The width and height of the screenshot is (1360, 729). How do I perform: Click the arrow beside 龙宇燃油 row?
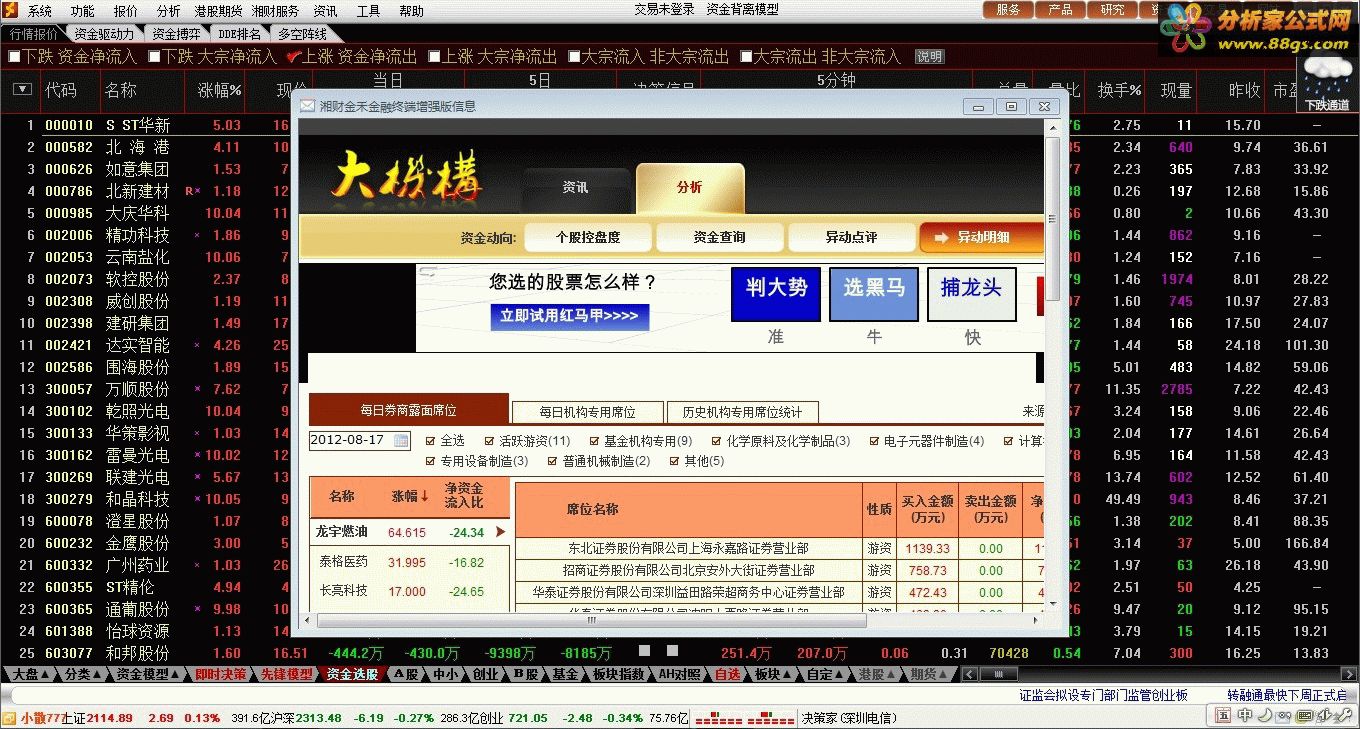(x=500, y=532)
